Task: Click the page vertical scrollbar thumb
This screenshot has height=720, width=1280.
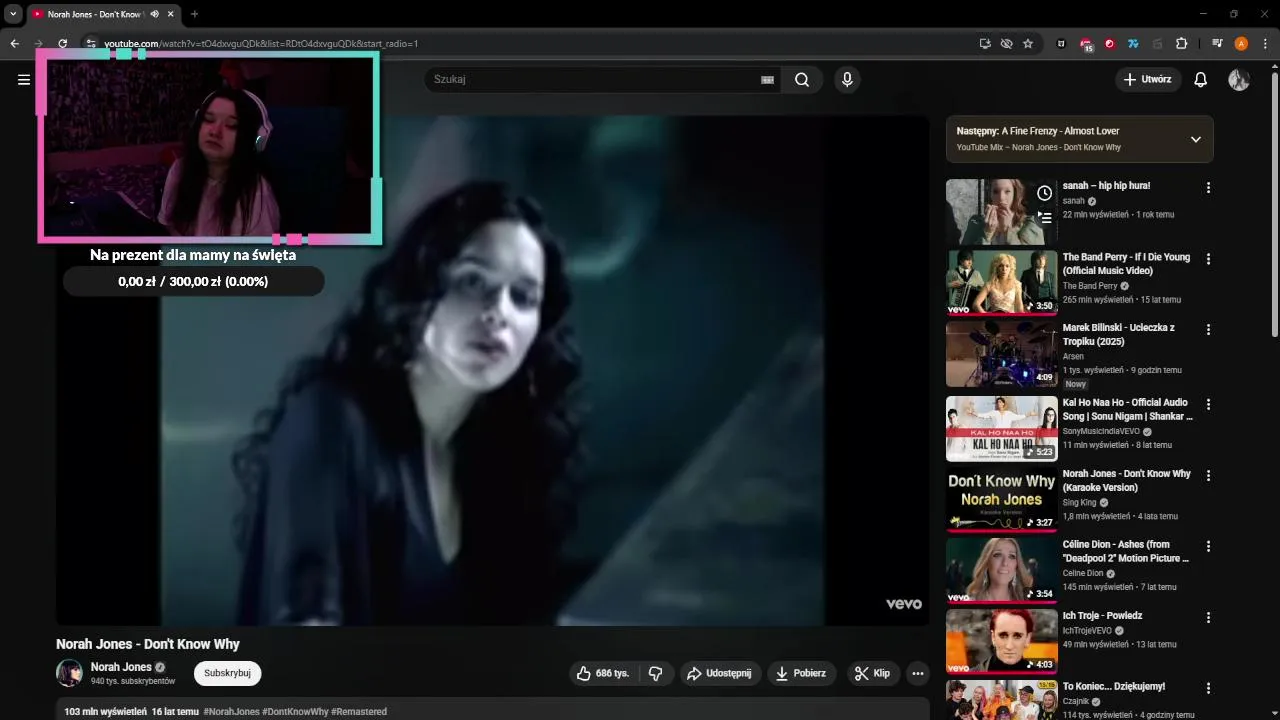Action: point(1274,205)
